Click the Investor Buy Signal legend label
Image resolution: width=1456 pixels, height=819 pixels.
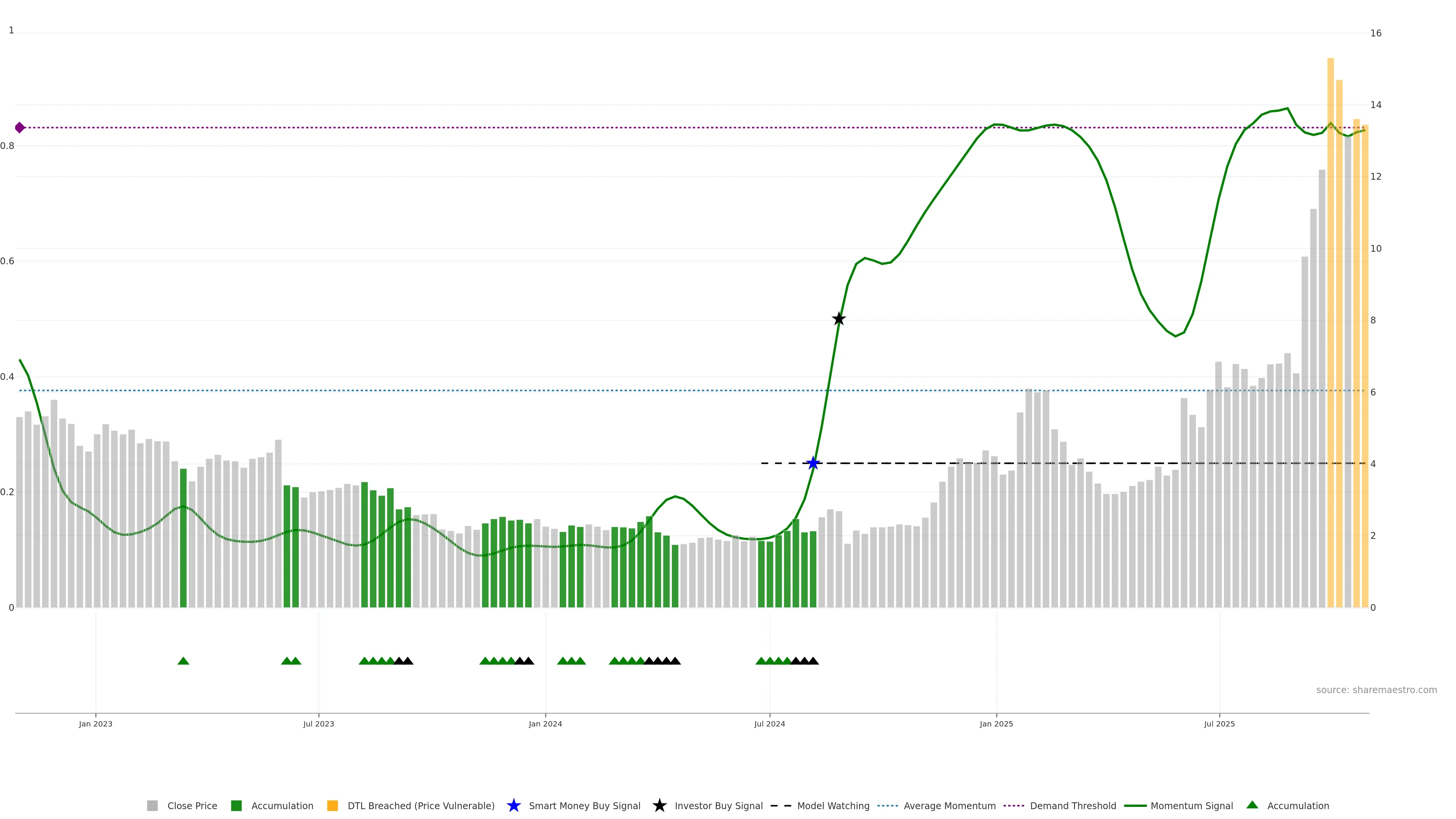[x=719, y=805]
